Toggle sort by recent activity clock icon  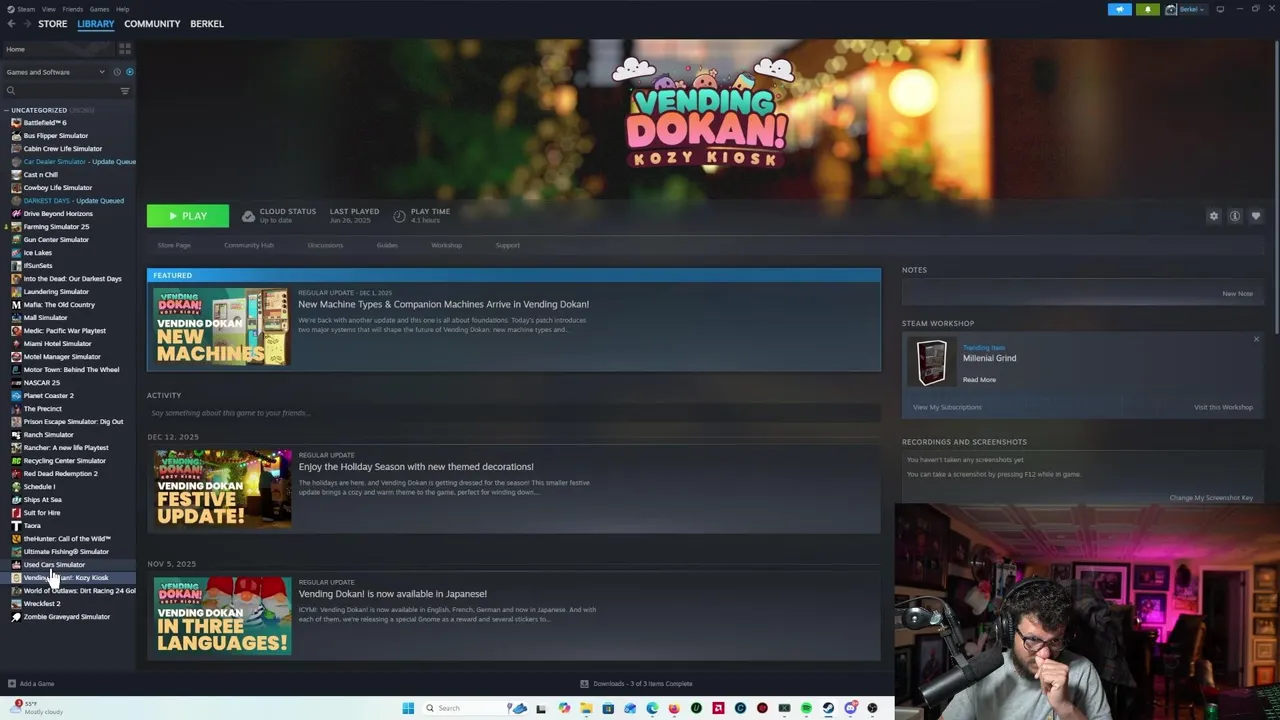pyautogui.click(x=117, y=72)
